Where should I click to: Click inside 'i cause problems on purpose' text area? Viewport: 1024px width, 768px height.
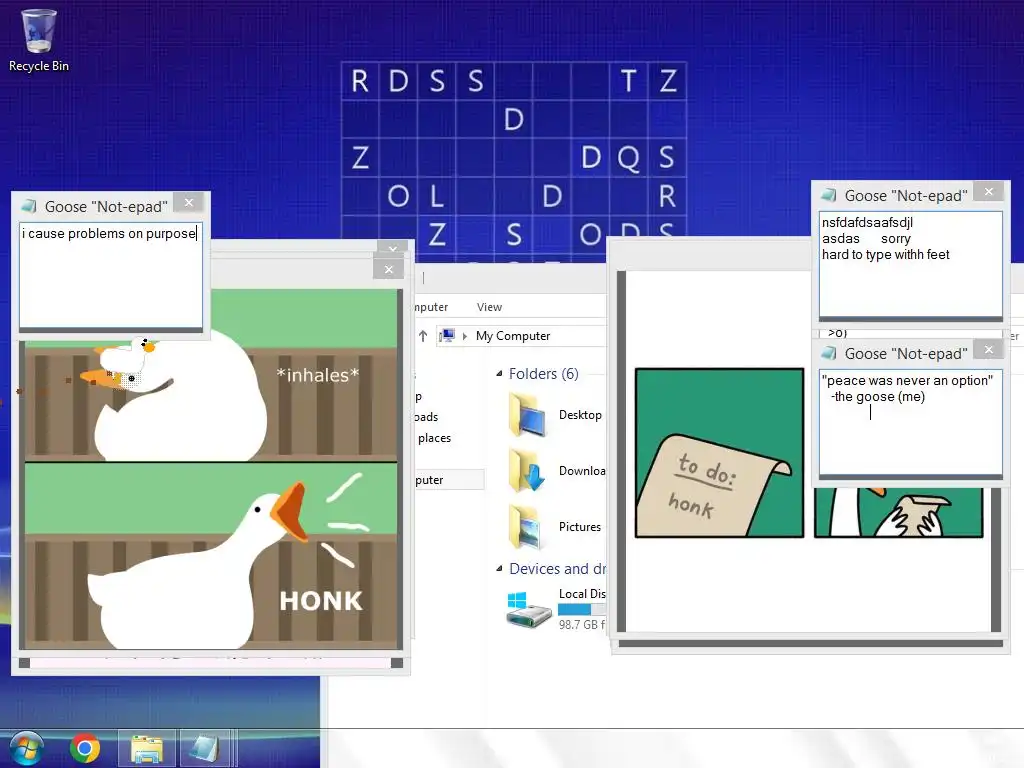click(111, 274)
